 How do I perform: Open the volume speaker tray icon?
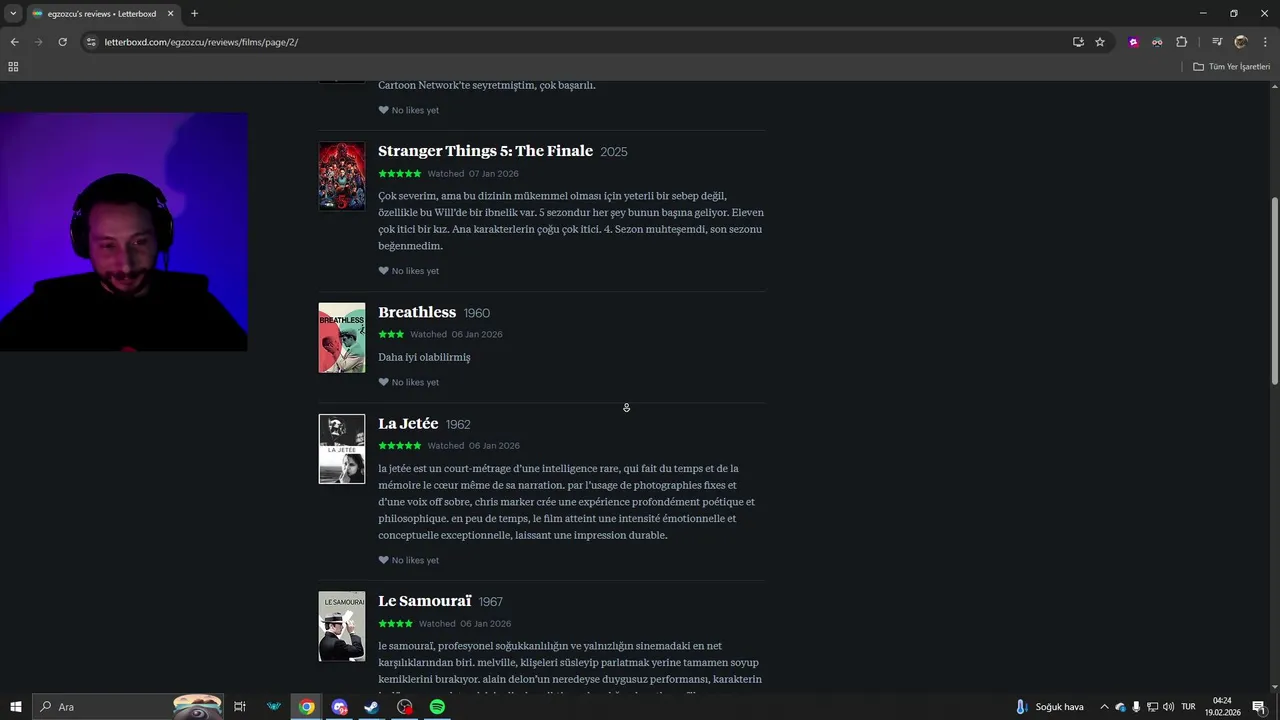(x=1168, y=707)
